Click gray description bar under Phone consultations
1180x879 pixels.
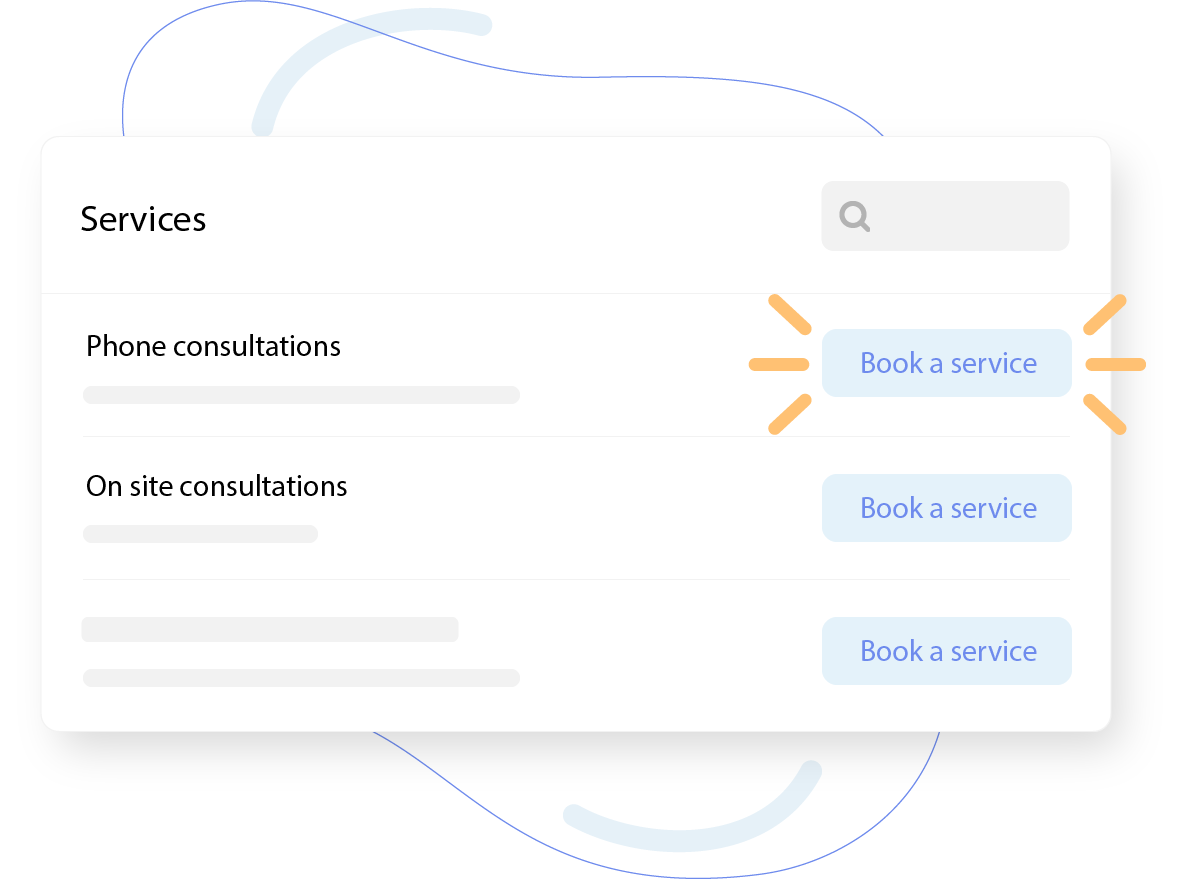pos(300,395)
